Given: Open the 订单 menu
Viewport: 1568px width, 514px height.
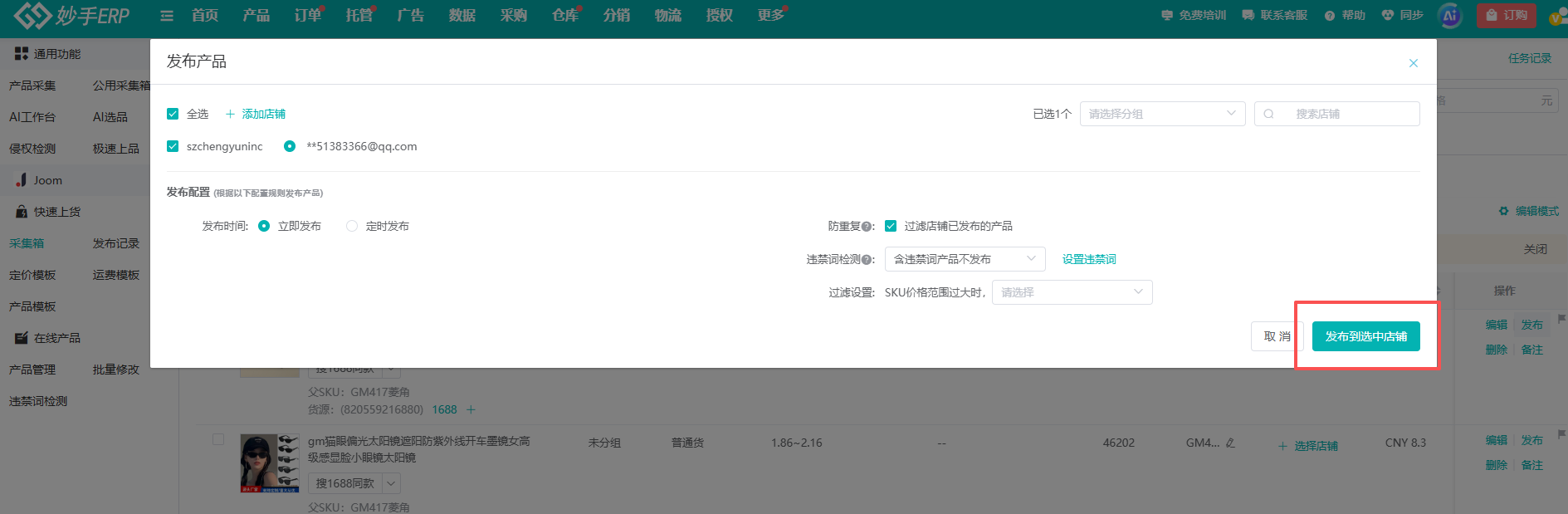Looking at the screenshot, I should [x=307, y=16].
